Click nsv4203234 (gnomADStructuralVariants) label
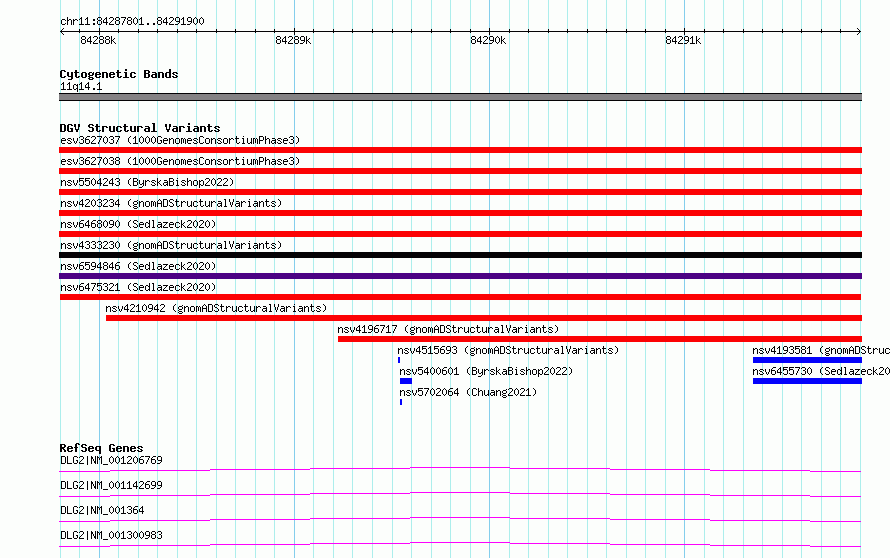This screenshot has height=558, width=890. pyautogui.click(x=171, y=203)
